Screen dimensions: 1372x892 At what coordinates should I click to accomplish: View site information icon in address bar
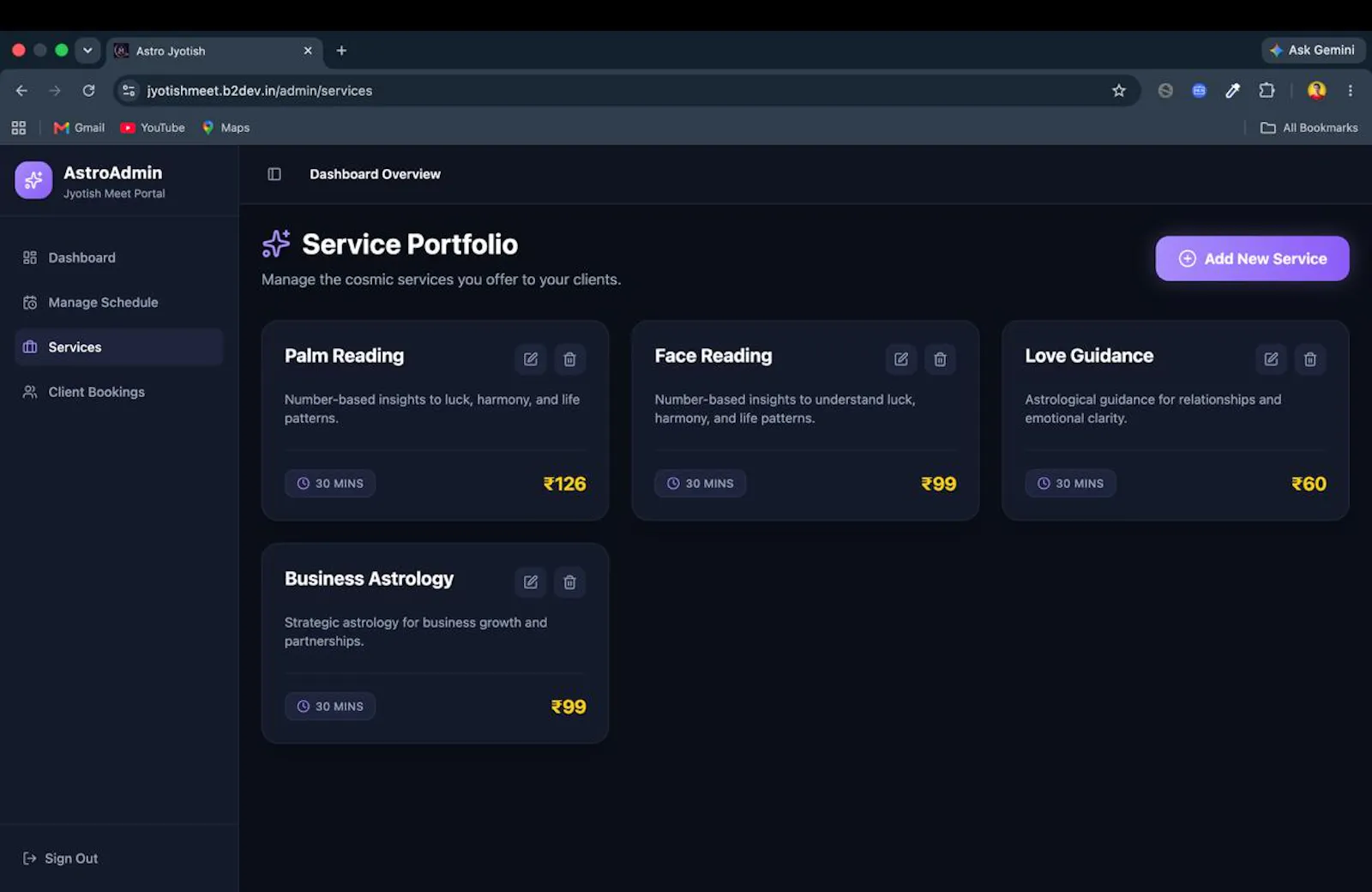129,90
